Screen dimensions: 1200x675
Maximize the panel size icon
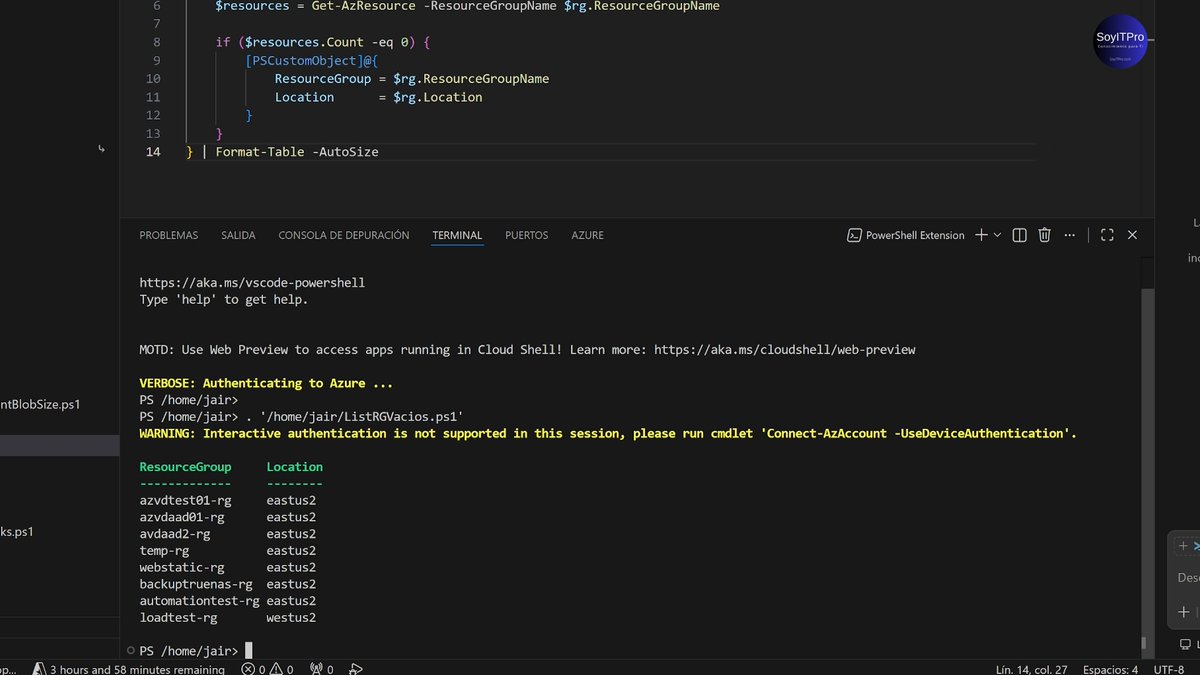click(1107, 235)
